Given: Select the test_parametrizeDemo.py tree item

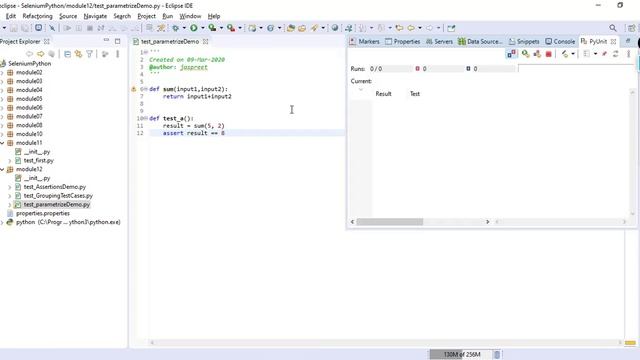Looking at the screenshot, I should coord(57,204).
